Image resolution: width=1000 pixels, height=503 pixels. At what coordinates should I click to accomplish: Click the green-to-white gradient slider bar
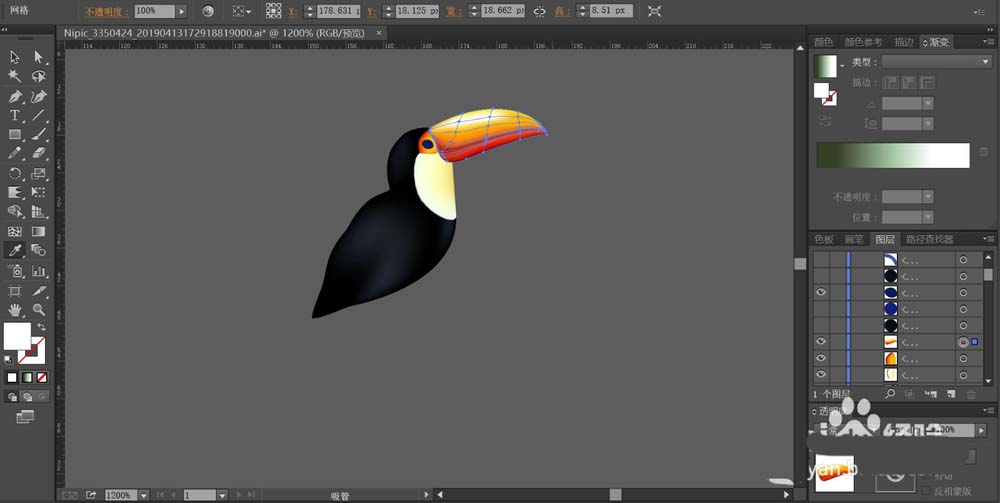(x=893, y=156)
